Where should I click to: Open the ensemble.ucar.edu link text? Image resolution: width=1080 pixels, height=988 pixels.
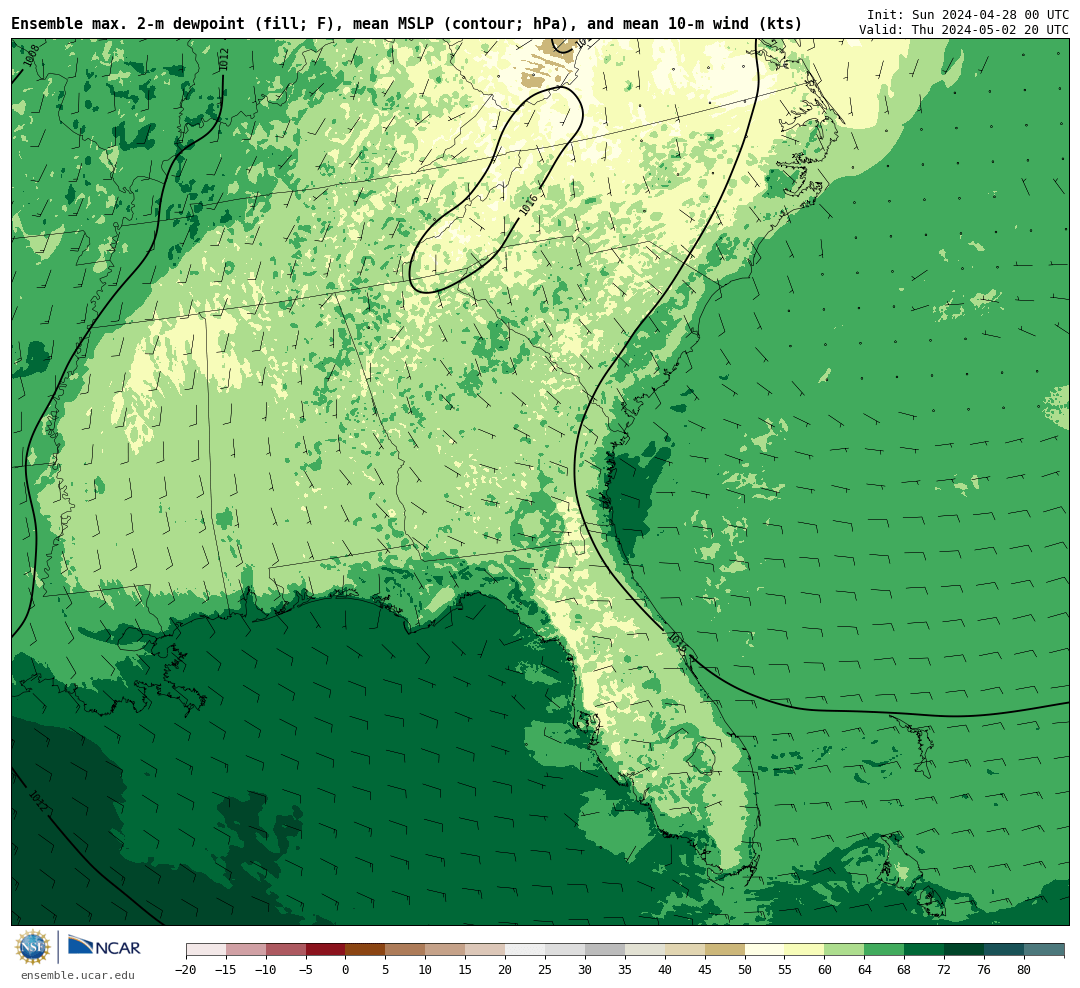78,976
